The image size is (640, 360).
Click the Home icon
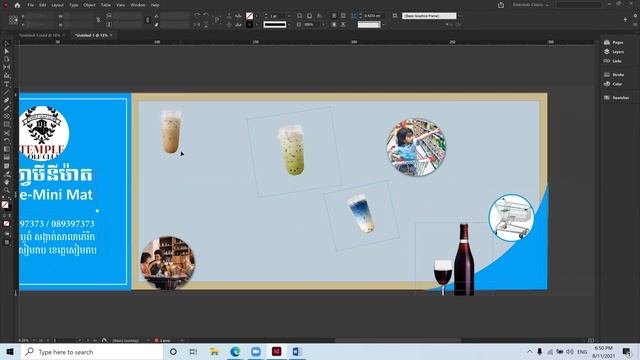click(x=17, y=5)
